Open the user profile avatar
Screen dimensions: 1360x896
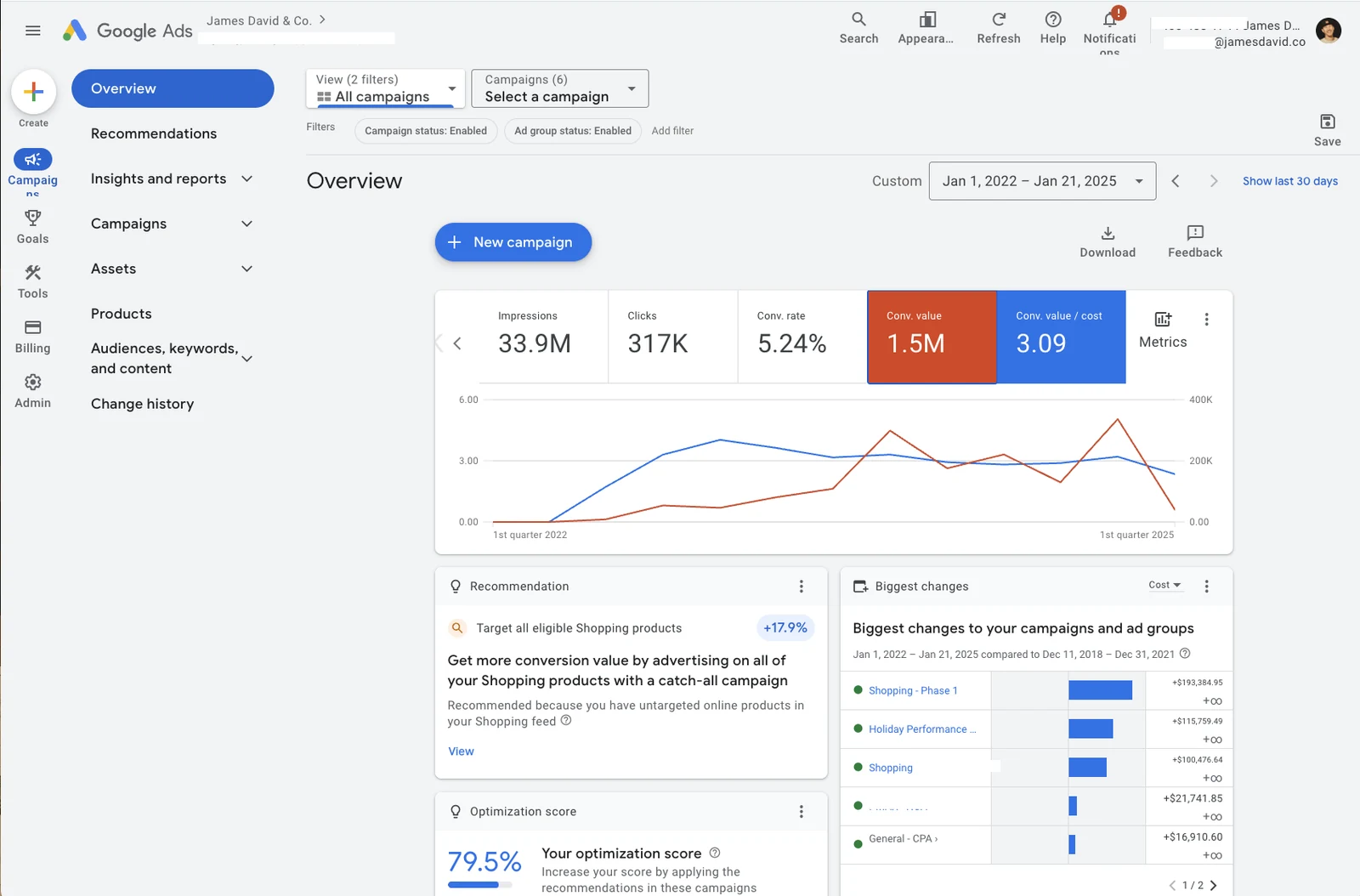point(1328,31)
